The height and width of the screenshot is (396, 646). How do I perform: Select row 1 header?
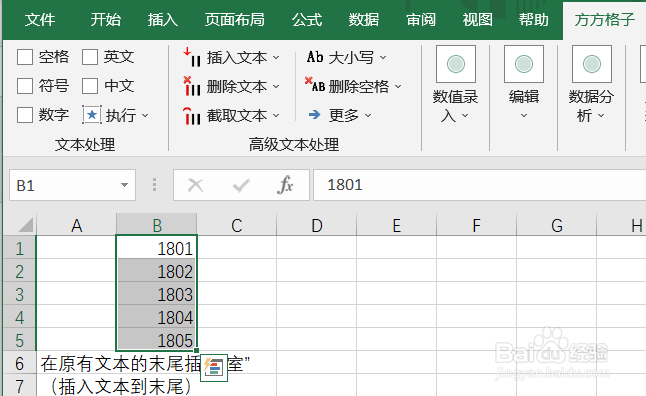[19, 248]
